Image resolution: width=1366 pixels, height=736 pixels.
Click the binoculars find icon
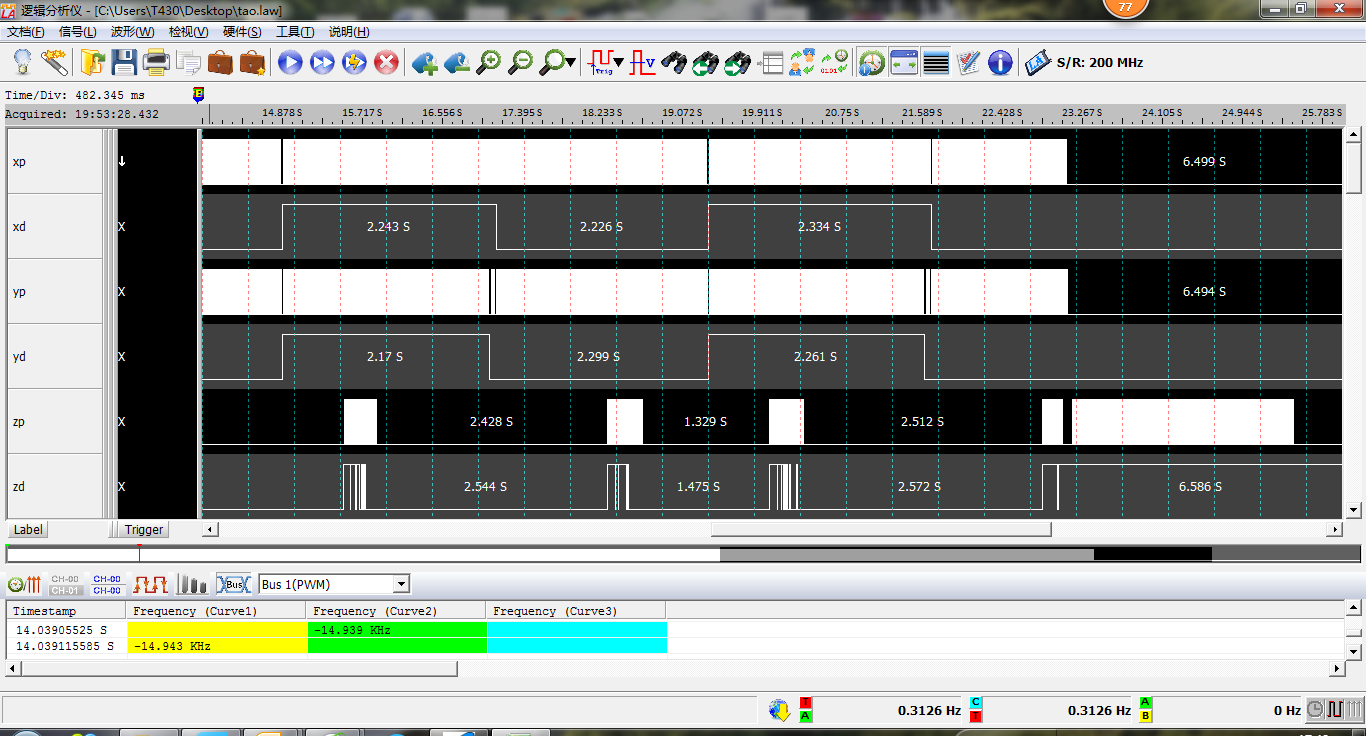click(674, 63)
